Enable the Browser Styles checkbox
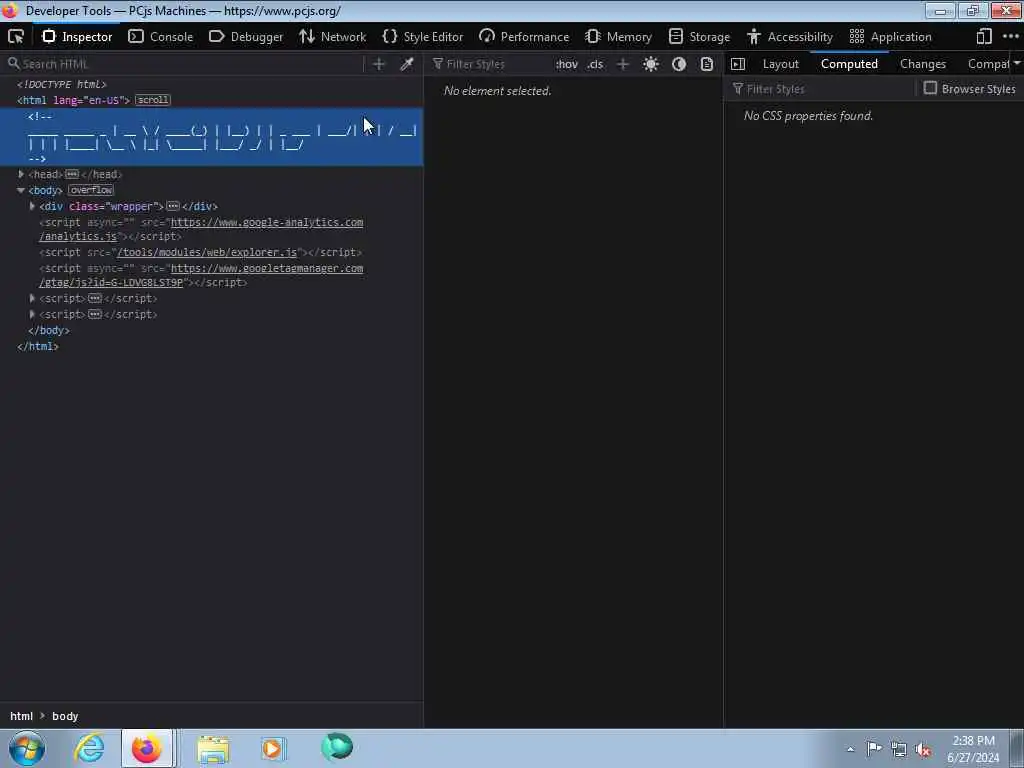The width and height of the screenshot is (1024, 768). coord(930,88)
